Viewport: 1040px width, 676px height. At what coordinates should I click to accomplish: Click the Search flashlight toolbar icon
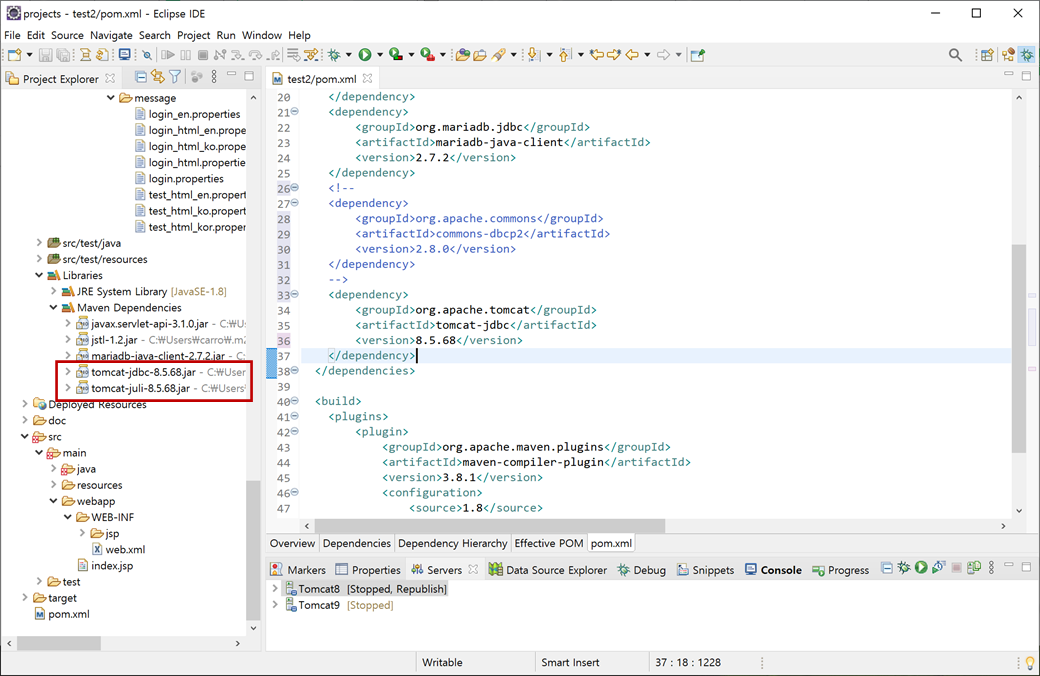(x=499, y=55)
